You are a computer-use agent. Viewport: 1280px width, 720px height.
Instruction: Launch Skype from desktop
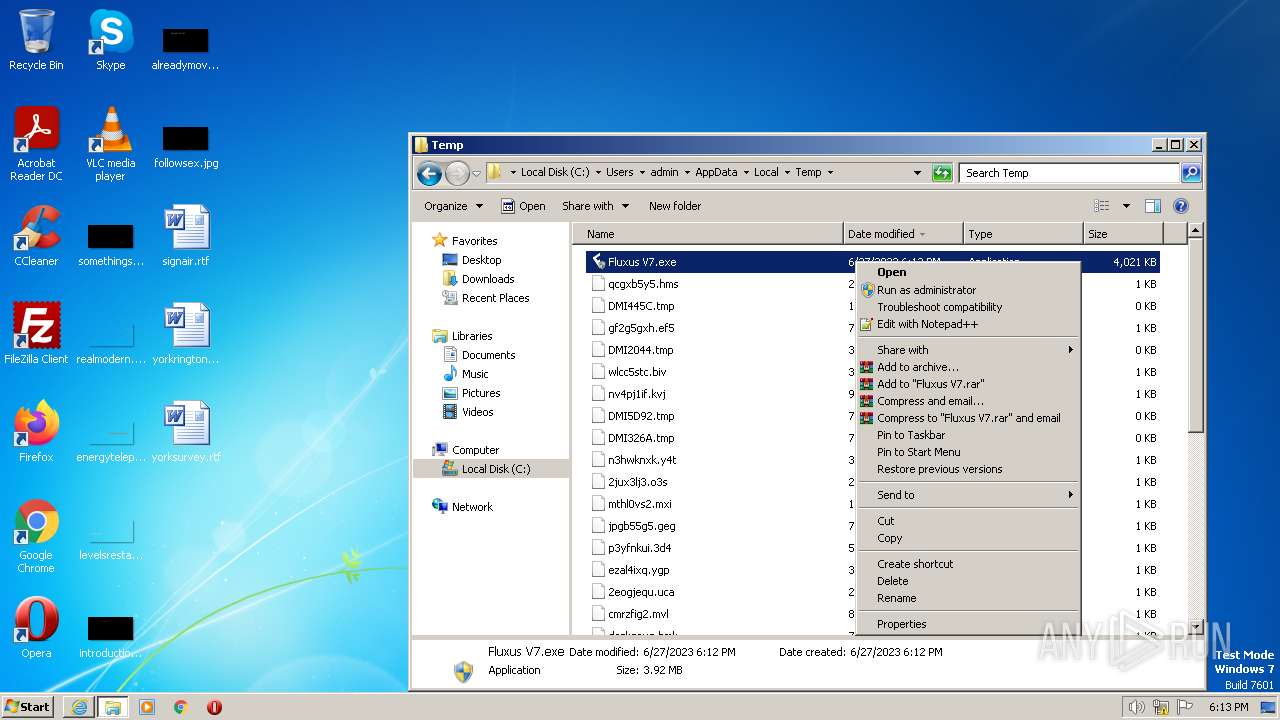[x=110, y=40]
